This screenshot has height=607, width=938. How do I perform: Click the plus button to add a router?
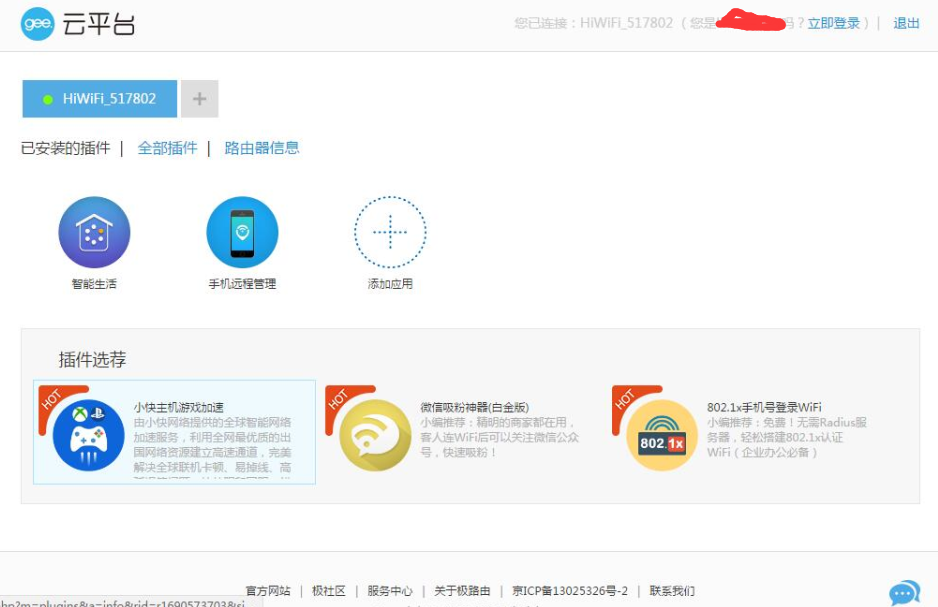pos(197,98)
